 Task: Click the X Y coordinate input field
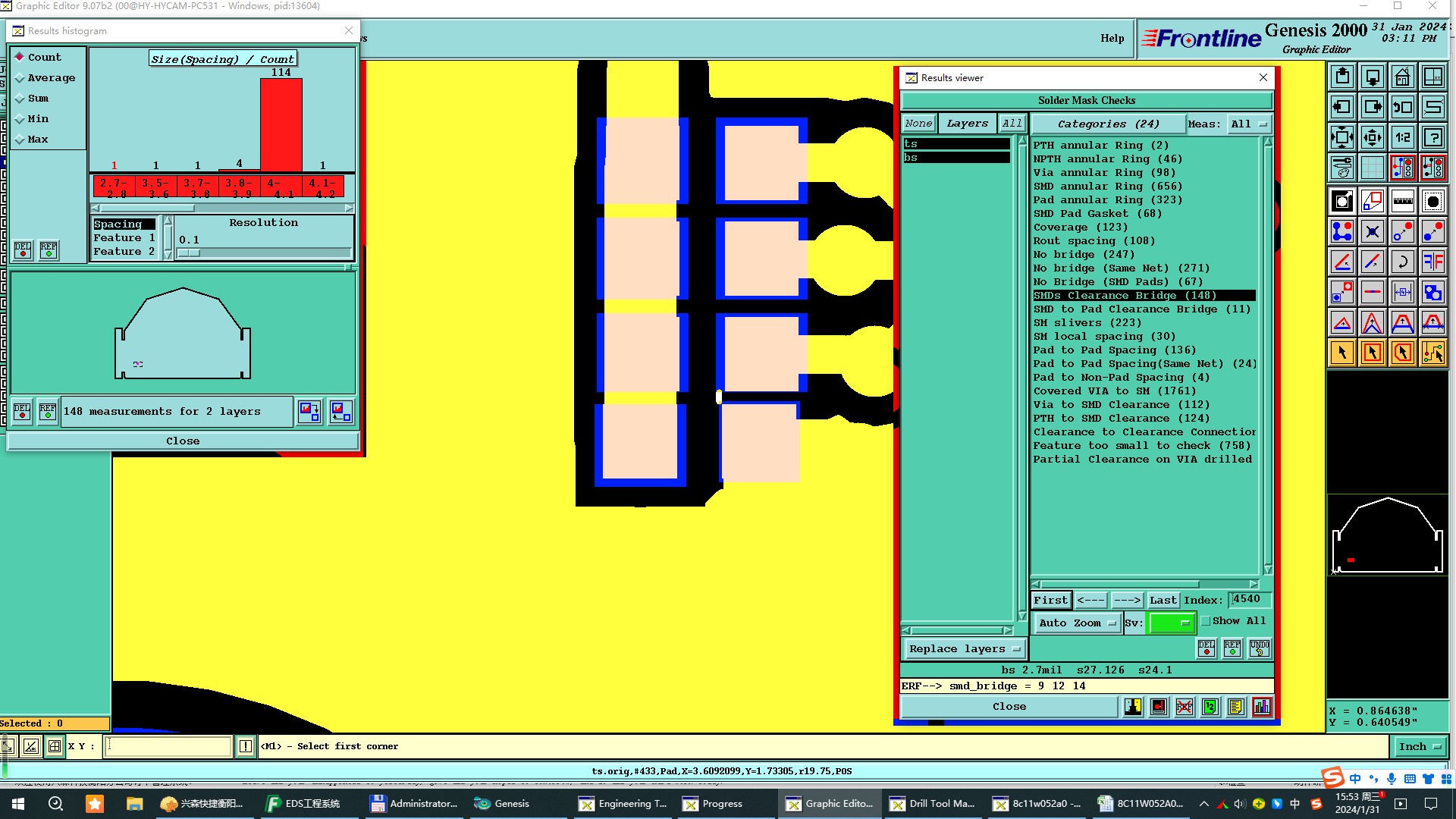click(x=168, y=746)
